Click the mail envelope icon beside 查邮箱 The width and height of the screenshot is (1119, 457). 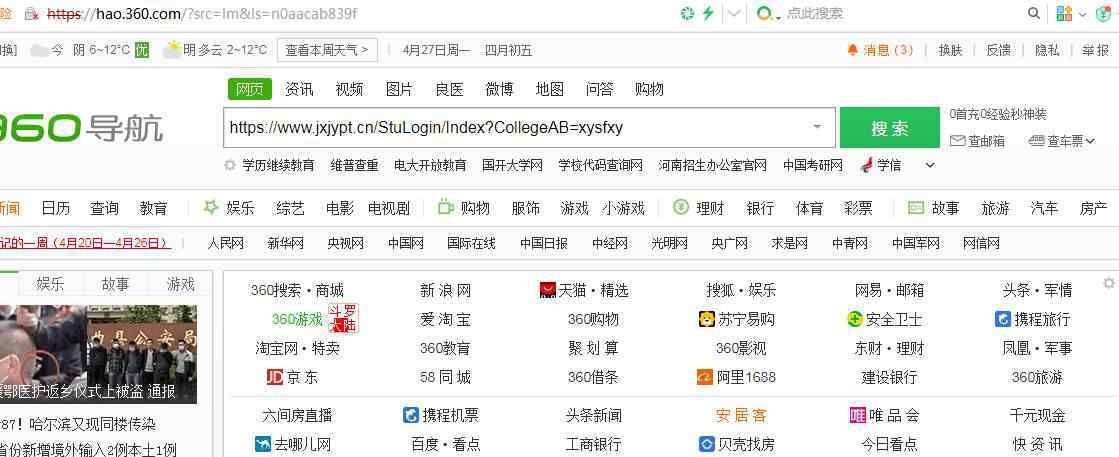pos(957,141)
